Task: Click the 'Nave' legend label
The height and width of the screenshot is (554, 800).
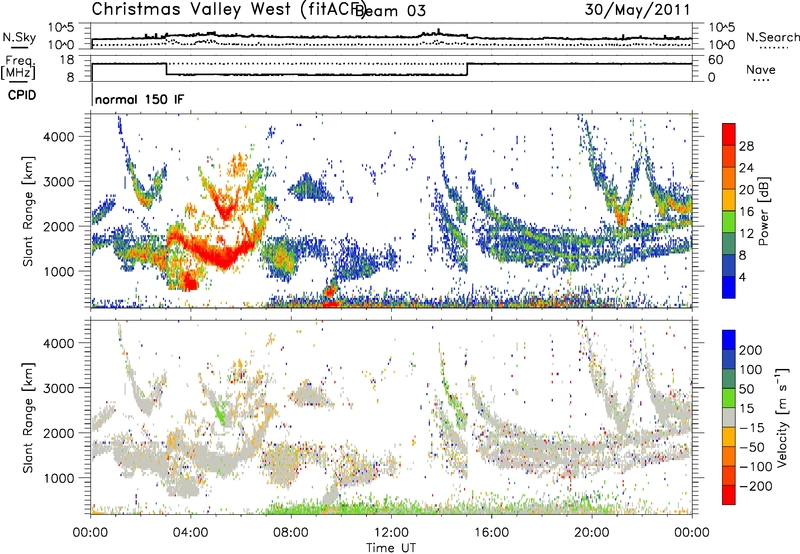Action: [x=761, y=70]
